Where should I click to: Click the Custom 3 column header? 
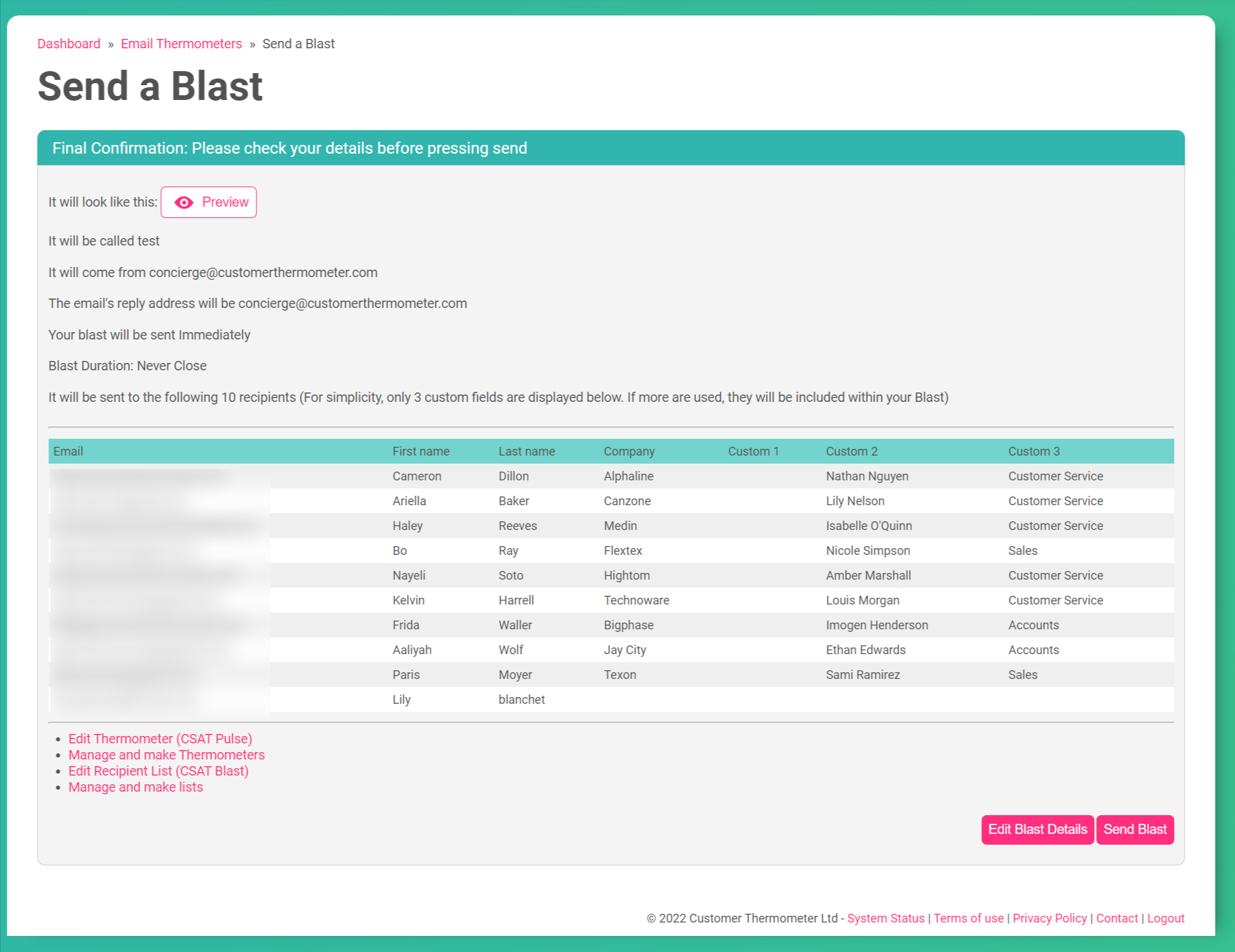pyautogui.click(x=1034, y=452)
